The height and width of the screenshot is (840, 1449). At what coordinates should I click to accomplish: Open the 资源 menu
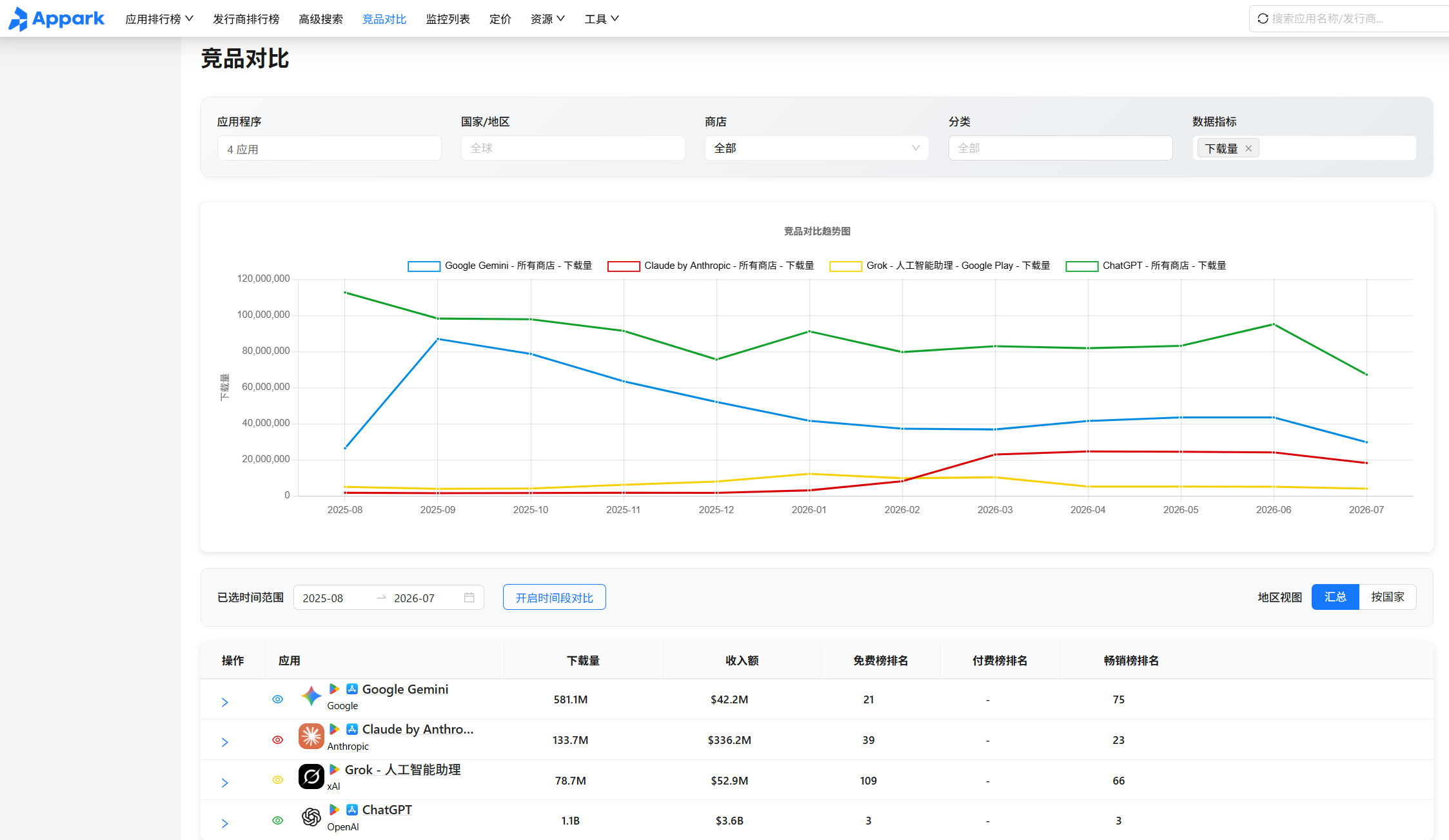[547, 19]
